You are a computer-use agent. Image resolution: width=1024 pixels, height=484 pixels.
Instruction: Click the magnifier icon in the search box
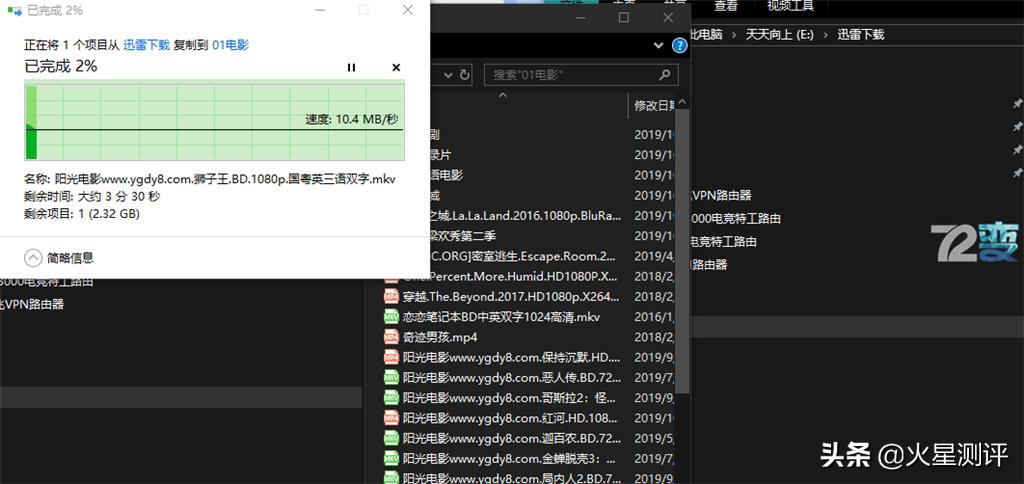[665, 75]
